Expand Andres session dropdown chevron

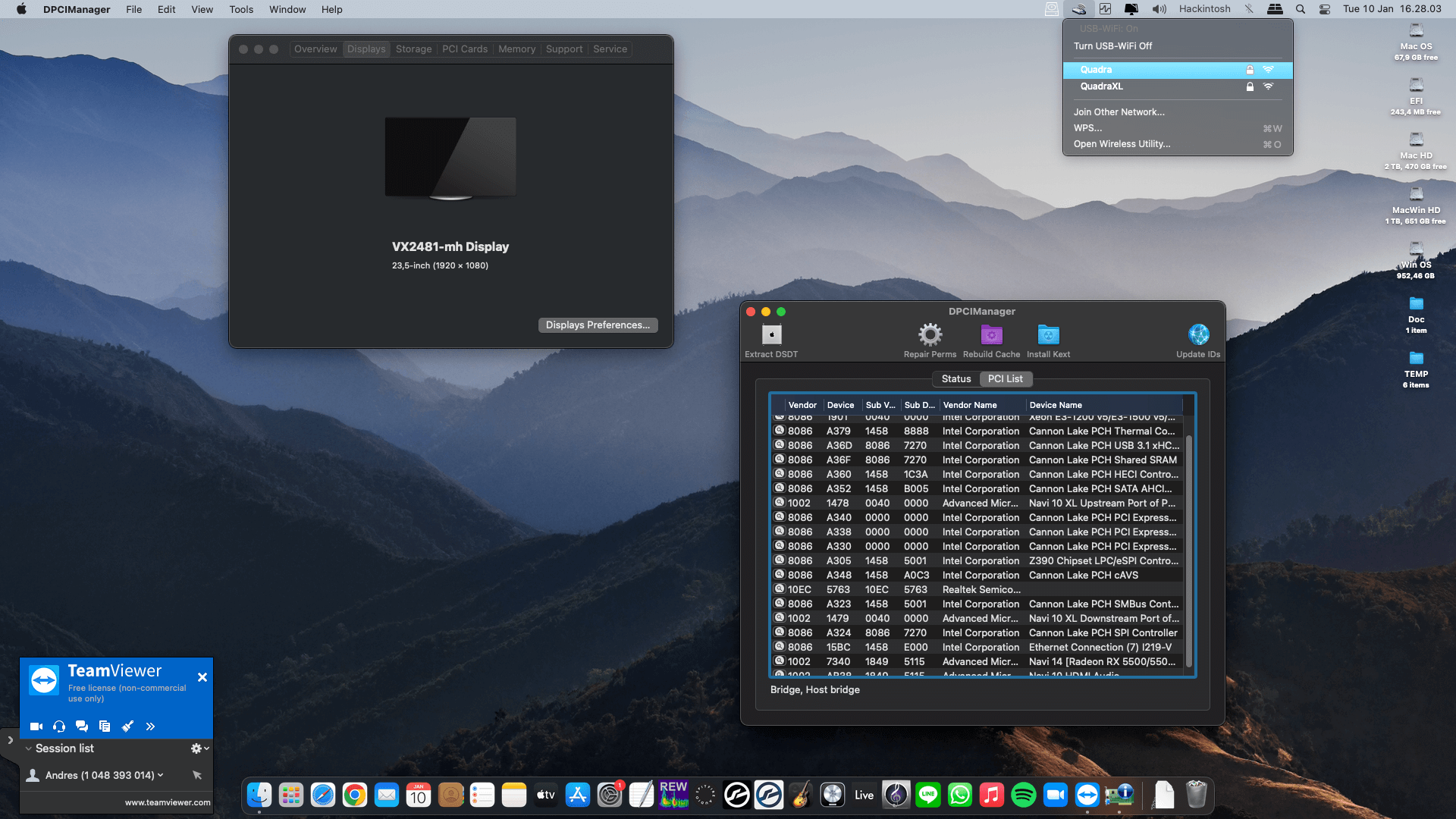pos(161,775)
